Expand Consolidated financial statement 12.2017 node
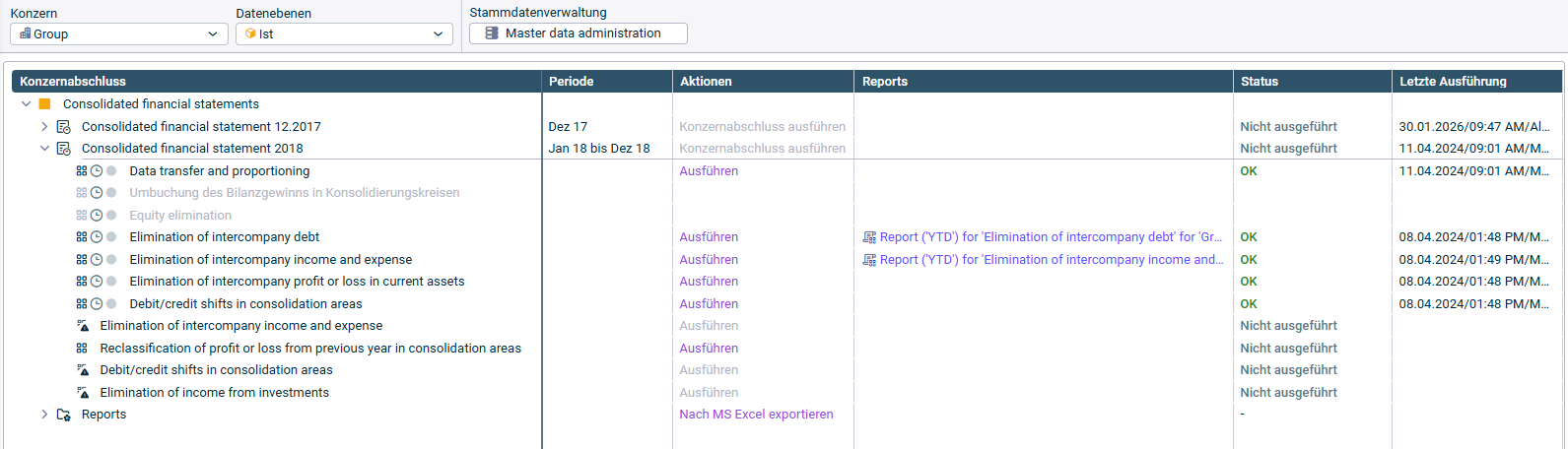Screen dimensions: 1568x449 44,127
